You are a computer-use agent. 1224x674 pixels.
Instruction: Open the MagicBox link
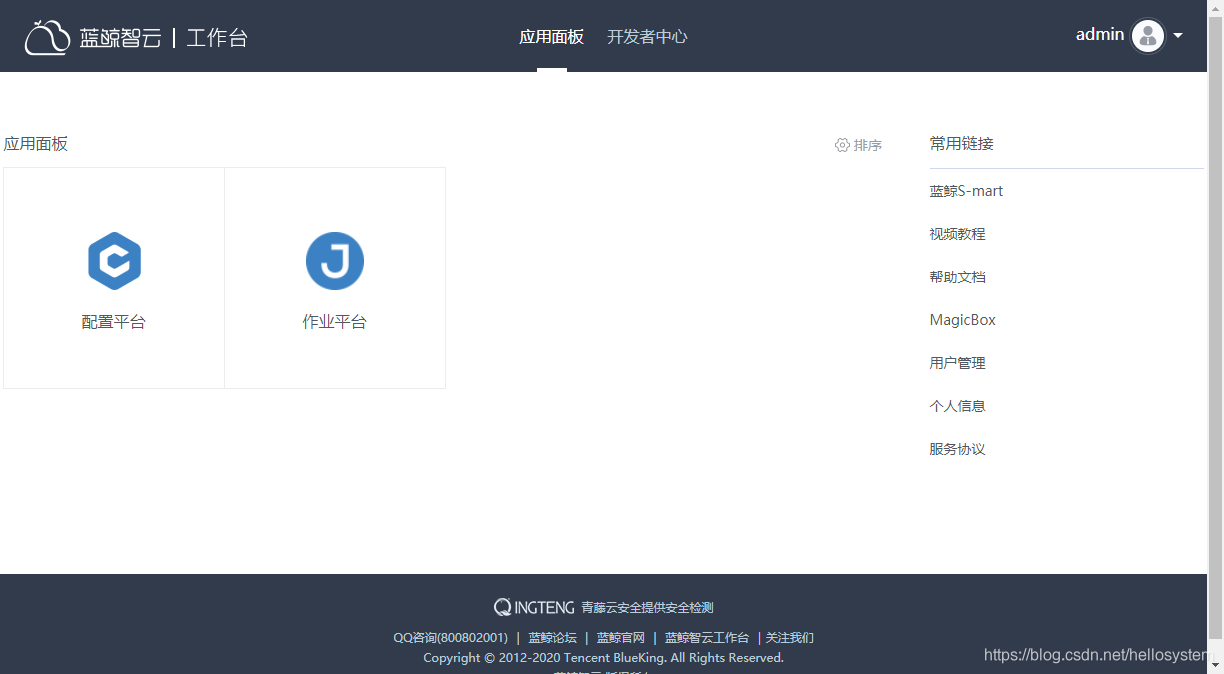(x=963, y=320)
